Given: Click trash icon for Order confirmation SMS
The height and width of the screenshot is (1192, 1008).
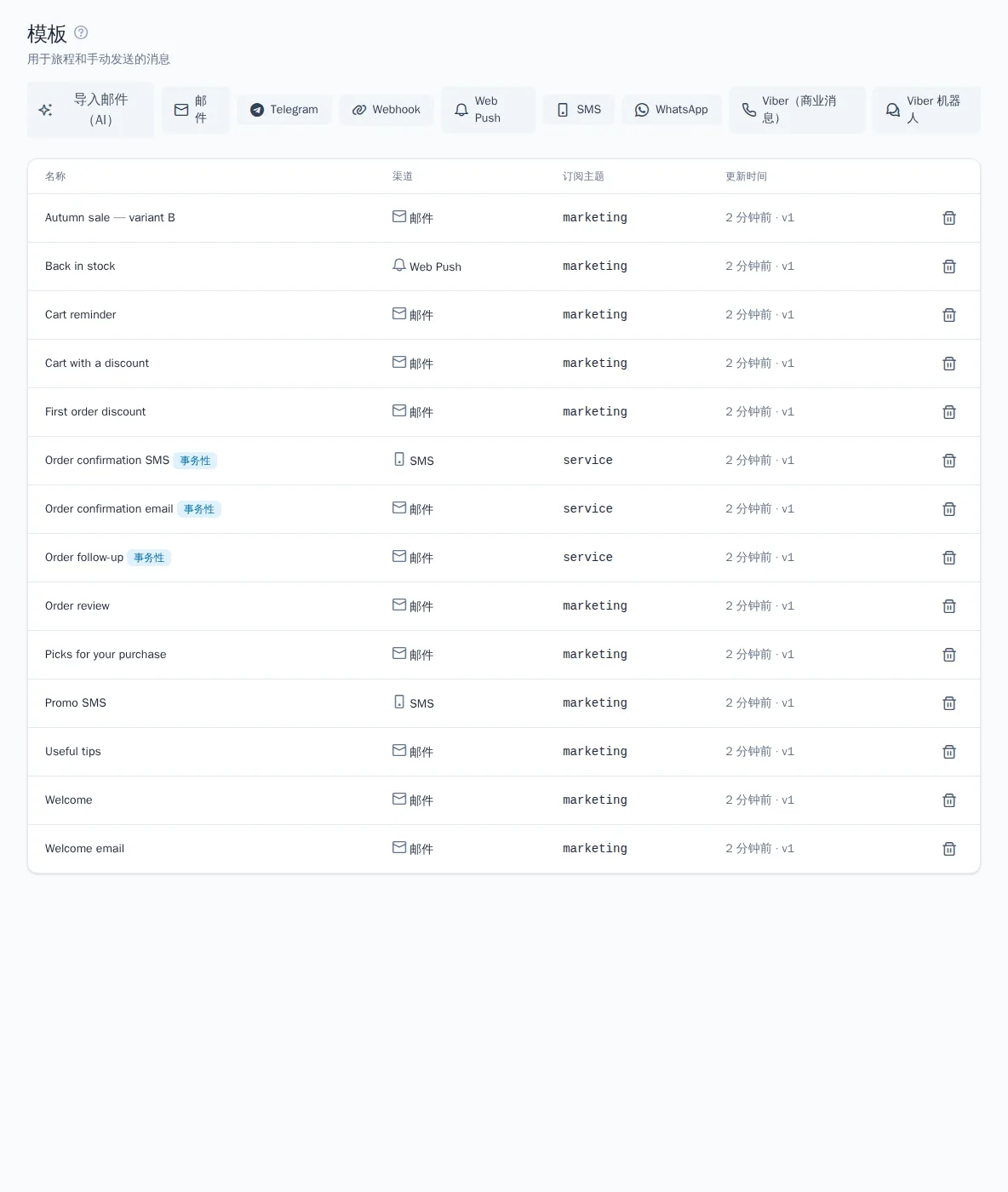Looking at the screenshot, I should 949,461.
